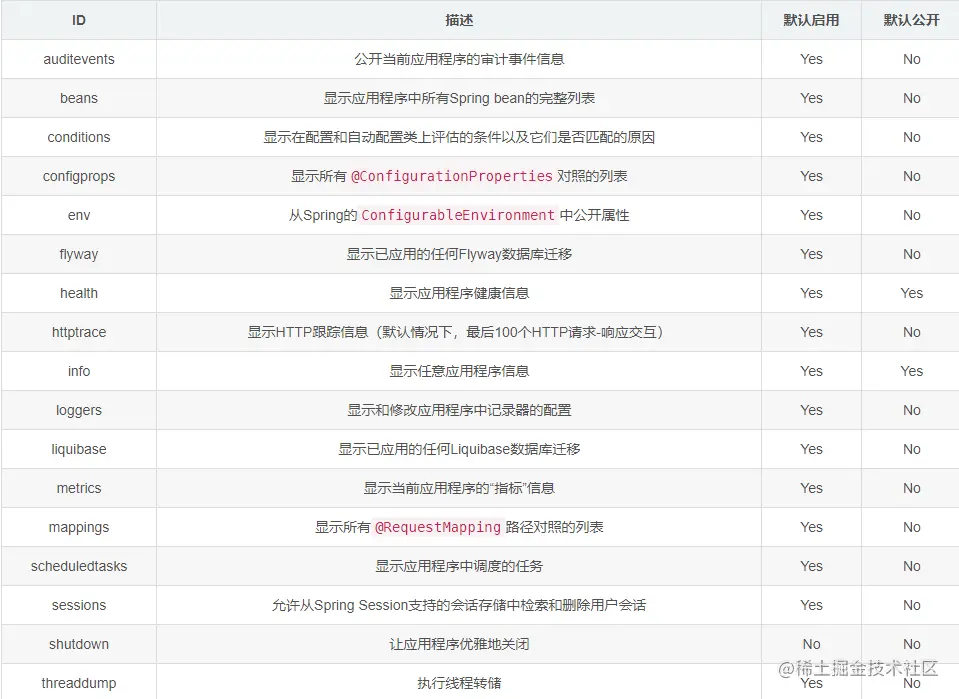Viewport: 959px width, 699px height.
Task: Click the flyway row's 默认启用 Yes
Action: click(x=811, y=254)
